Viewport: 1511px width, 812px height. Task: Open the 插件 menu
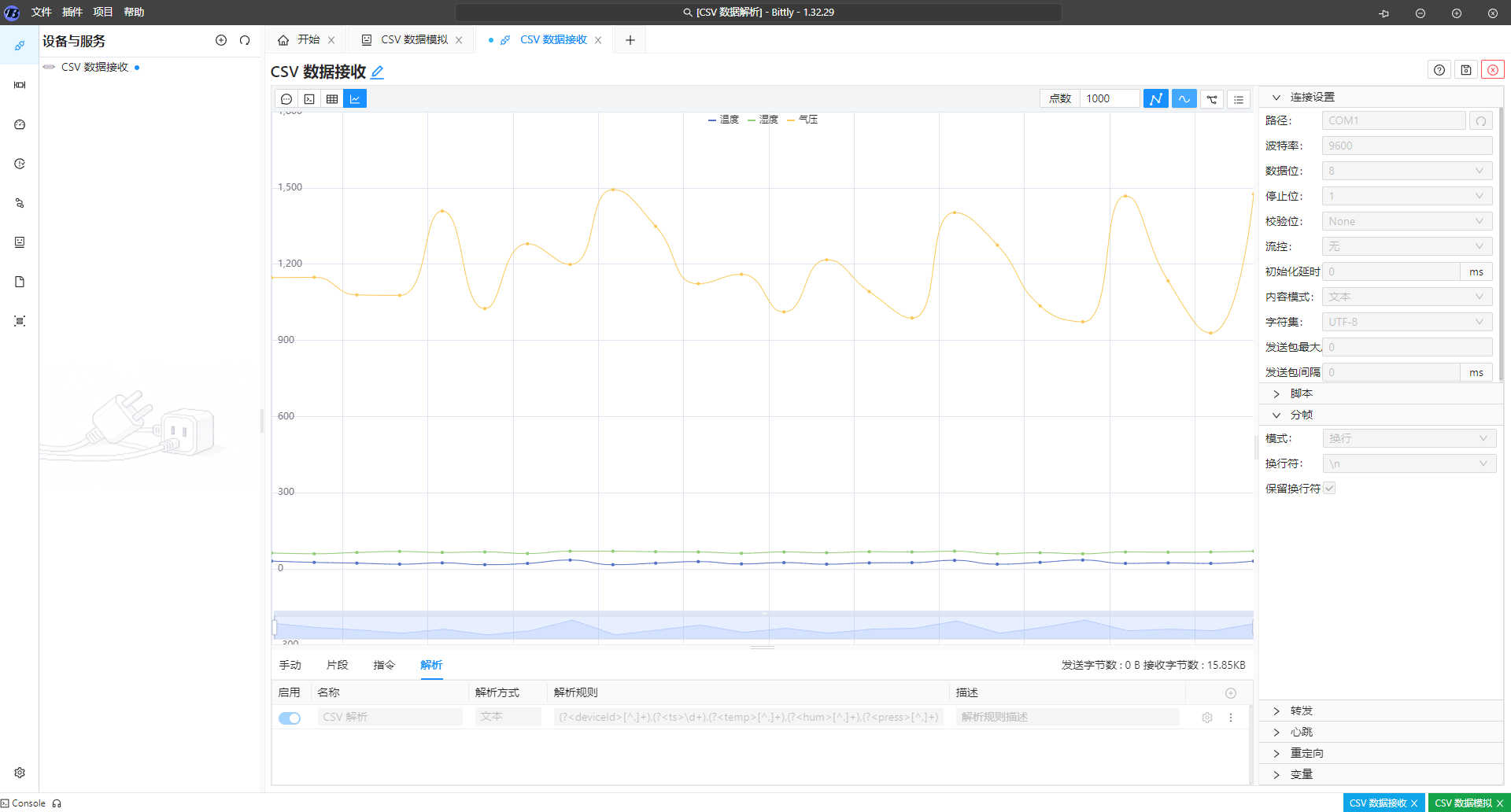click(72, 12)
